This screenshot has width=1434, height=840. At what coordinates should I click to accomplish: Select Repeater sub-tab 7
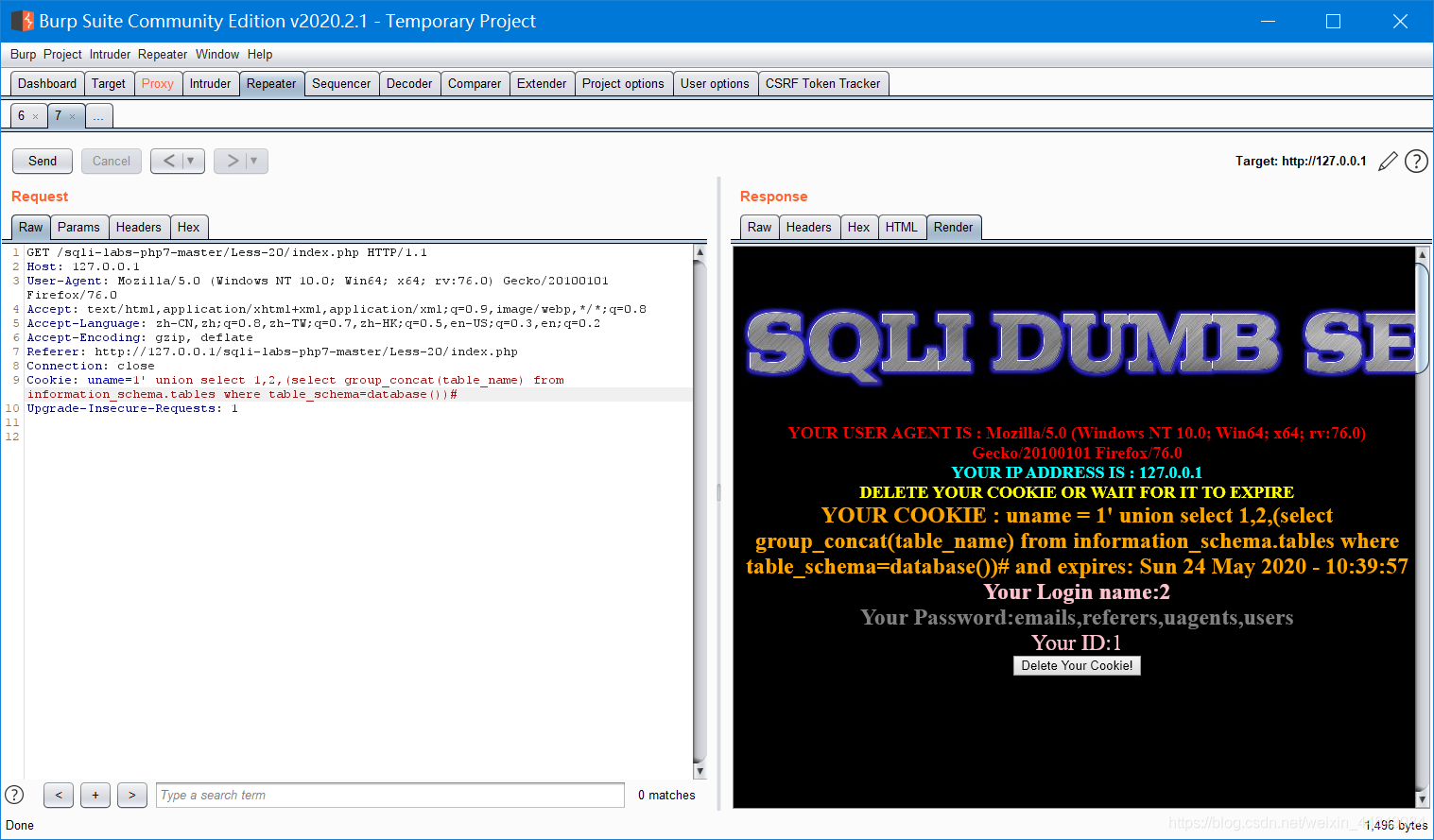pyautogui.click(x=58, y=116)
